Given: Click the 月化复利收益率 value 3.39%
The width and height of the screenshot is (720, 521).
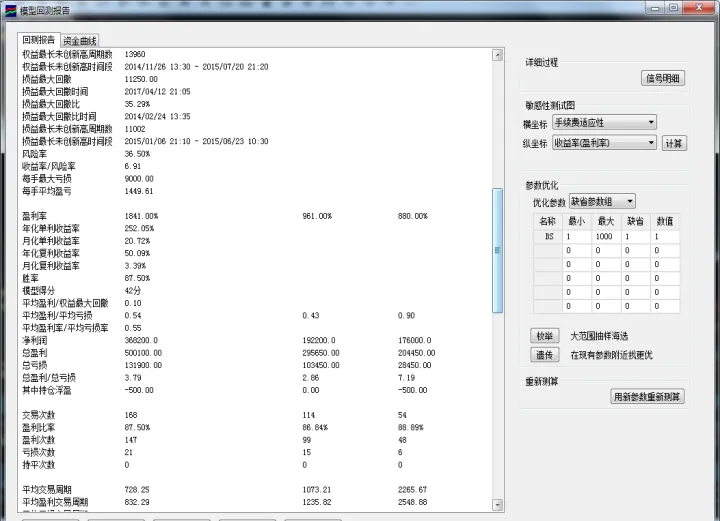Looking at the screenshot, I should tap(135, 266).
